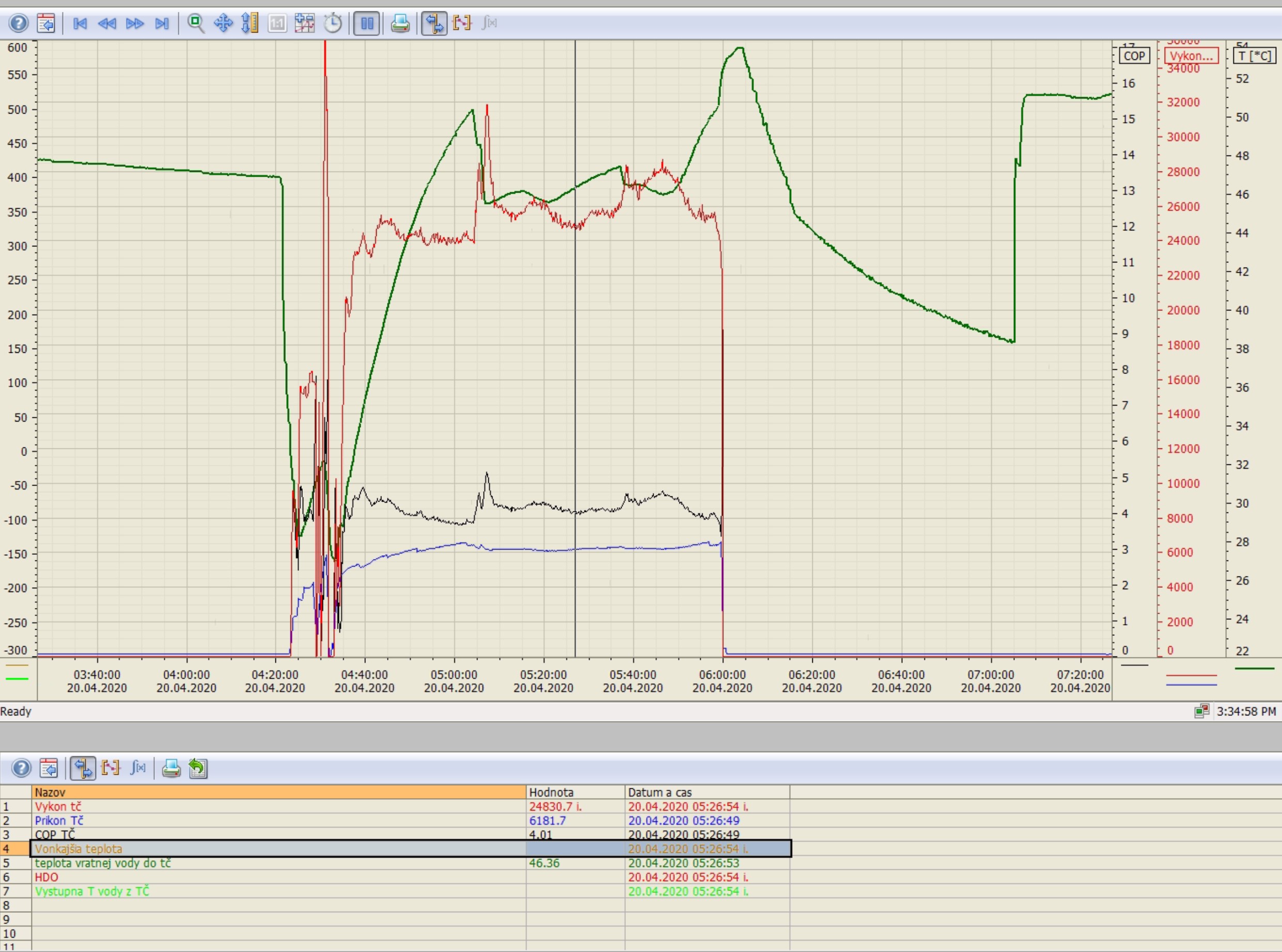Viewport: 1282px width, 952px height.
Task: Click the zoom magnifier tool in chart toolbar
Action: tap(196, 24)
